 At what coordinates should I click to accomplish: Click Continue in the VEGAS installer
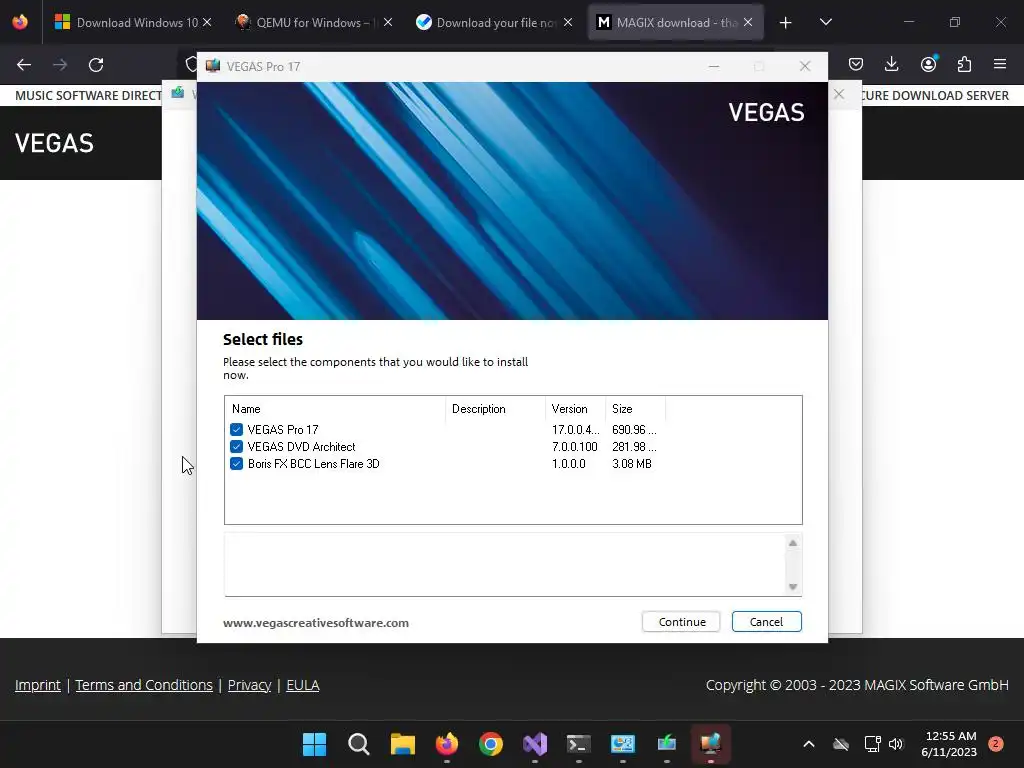click(681, 622)
